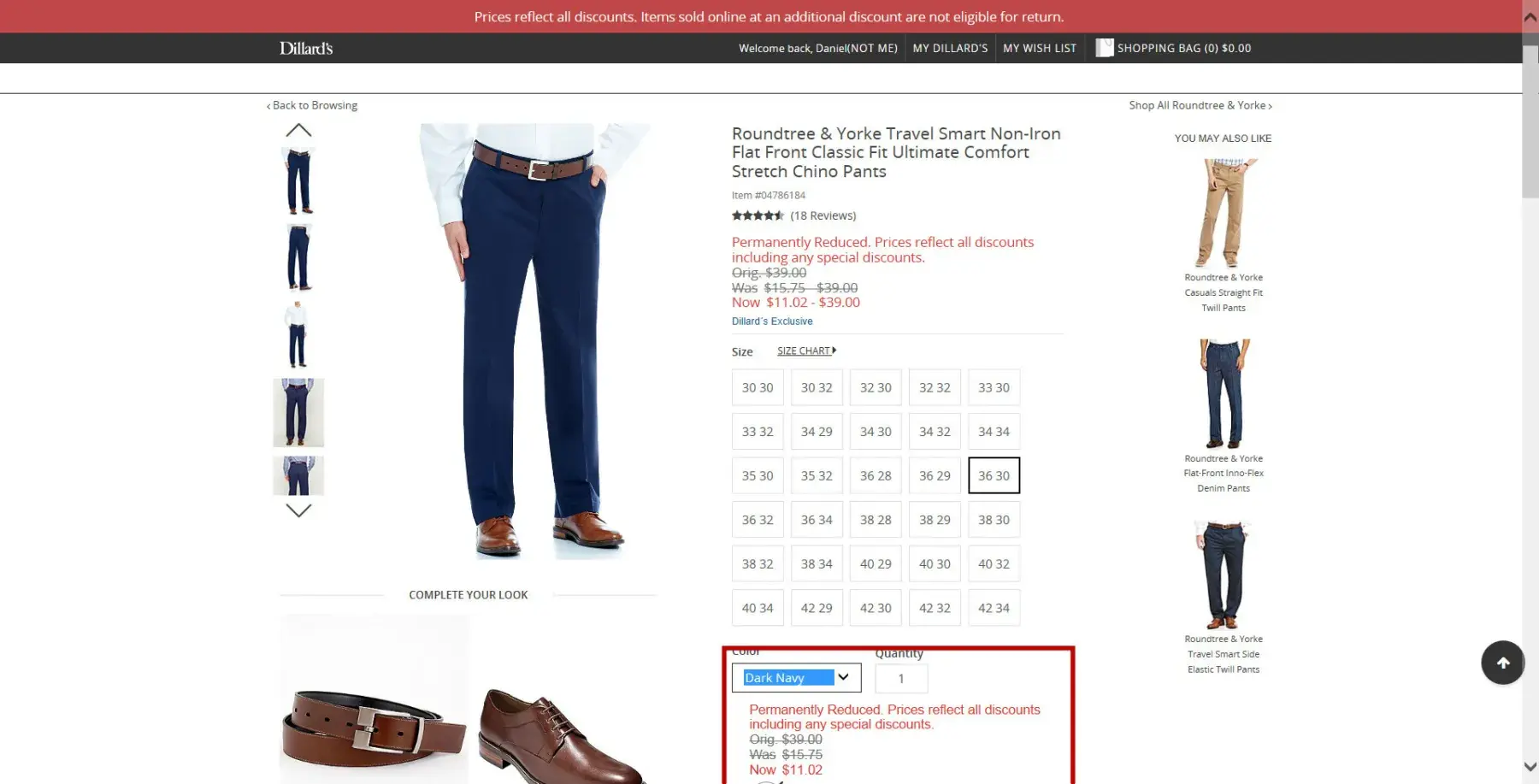The image size is (1539, 784).
Task: Open MY DILLARD'S menu
Action: coord(950,48)
